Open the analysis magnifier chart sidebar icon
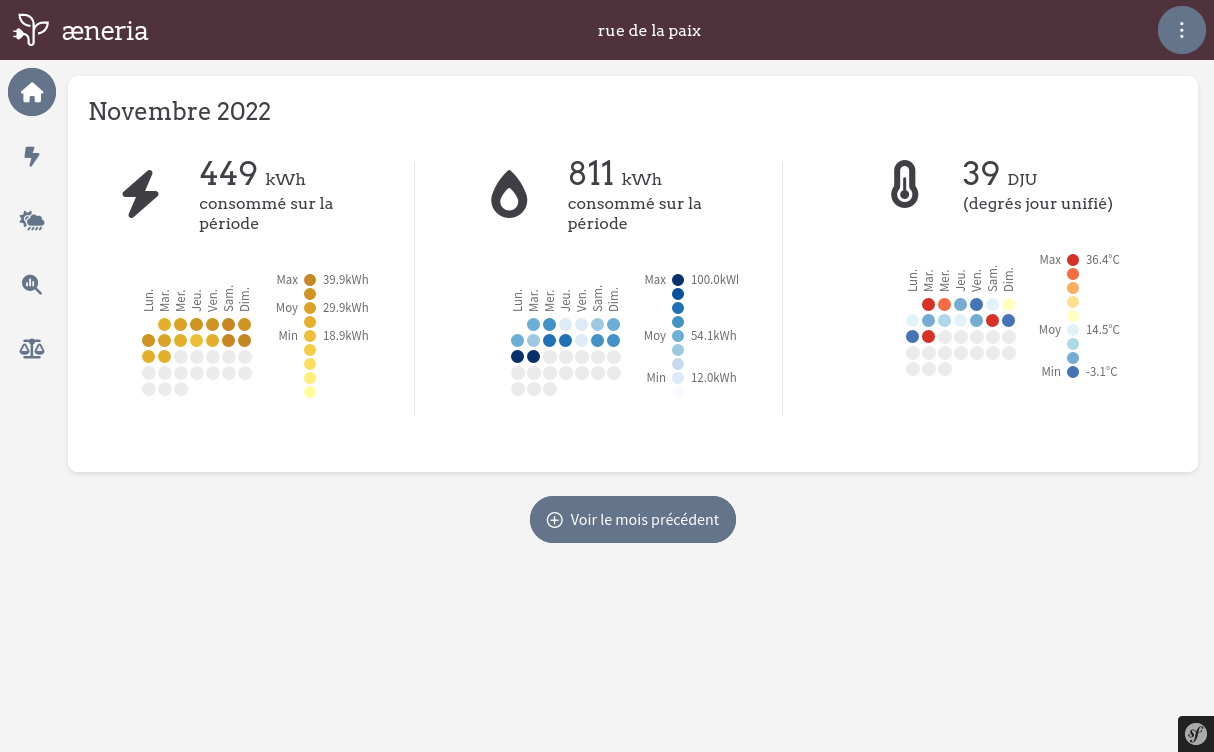The height and width of the screenshot is (752, 1214). [32, 284]
